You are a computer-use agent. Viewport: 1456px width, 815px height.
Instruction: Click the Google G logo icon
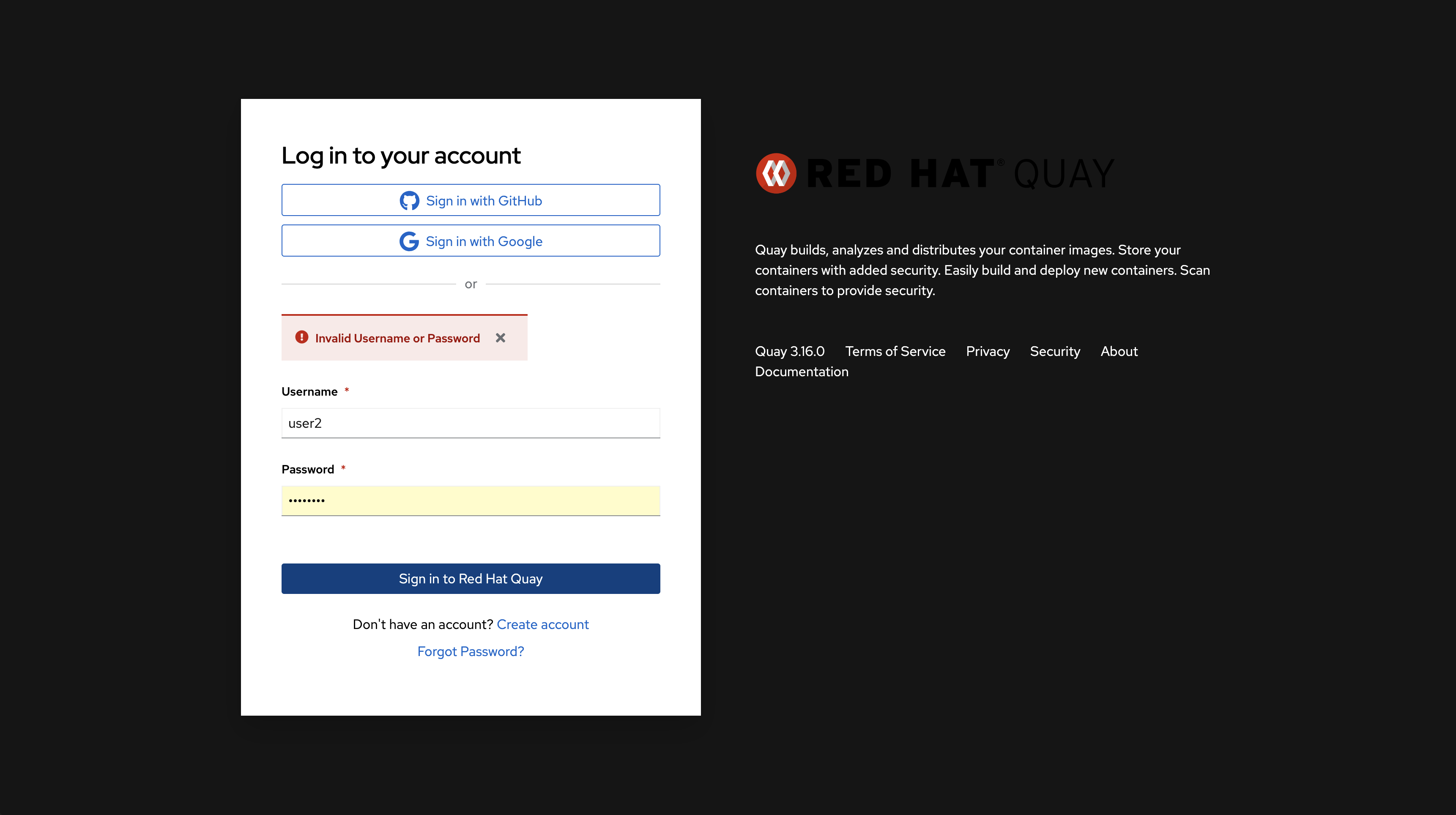click(409, 241)
